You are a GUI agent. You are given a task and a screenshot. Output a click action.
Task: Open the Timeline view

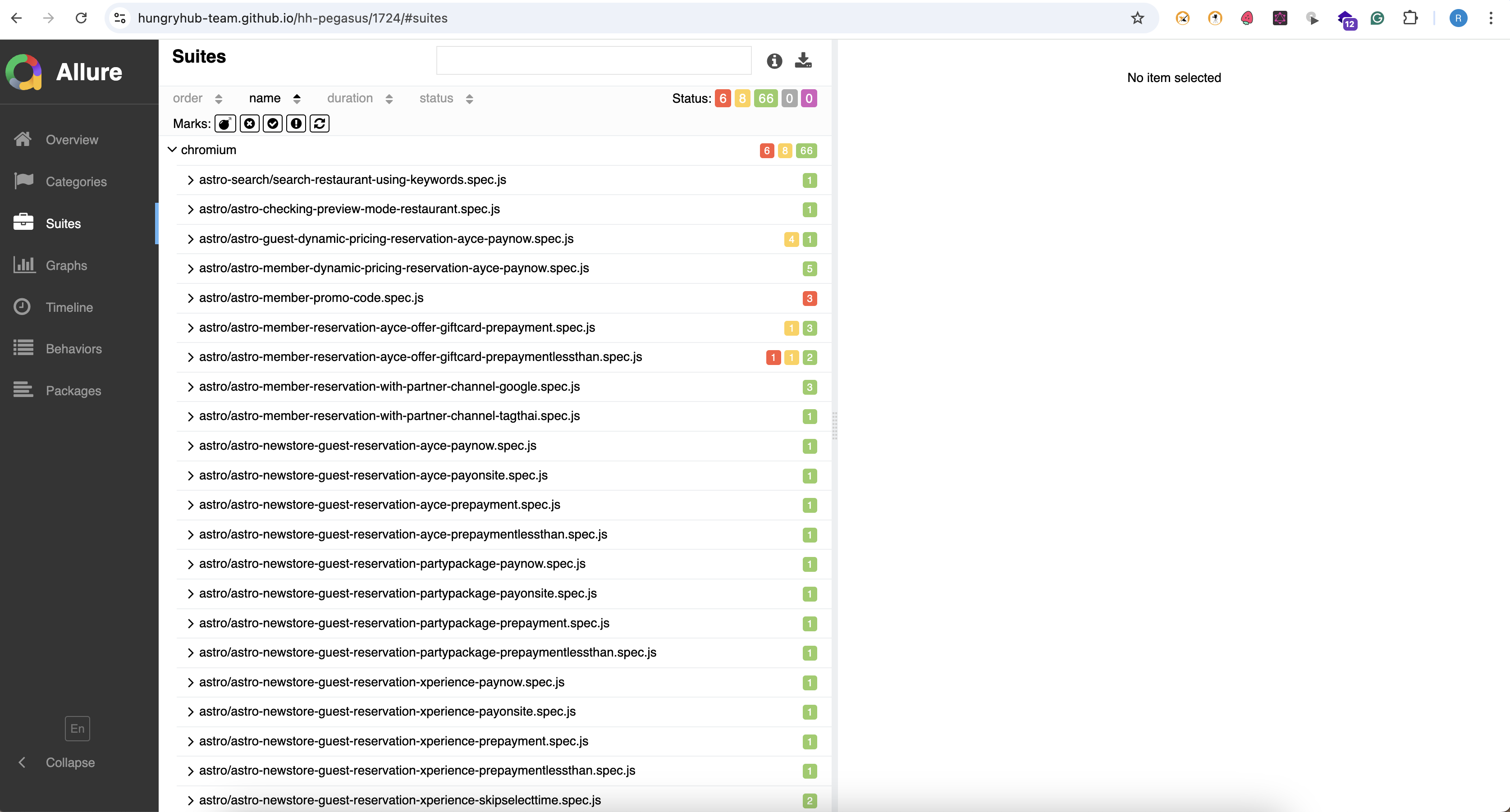point(69,307)
